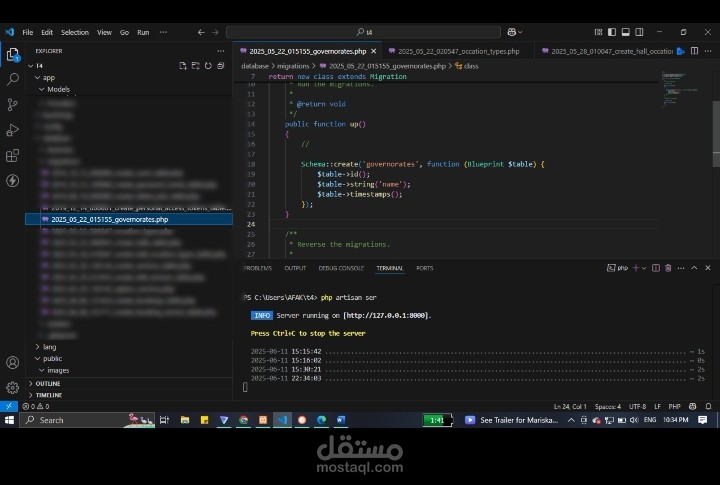Switch to the PROBLEMS panel tab
The height and width of the screenshot is (485, 720).
click(x=258, y=268)
